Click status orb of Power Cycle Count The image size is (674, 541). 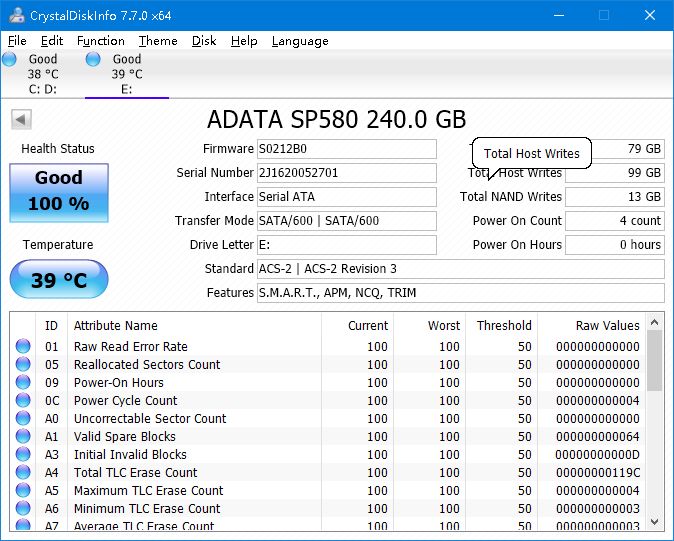pos(23,400)
